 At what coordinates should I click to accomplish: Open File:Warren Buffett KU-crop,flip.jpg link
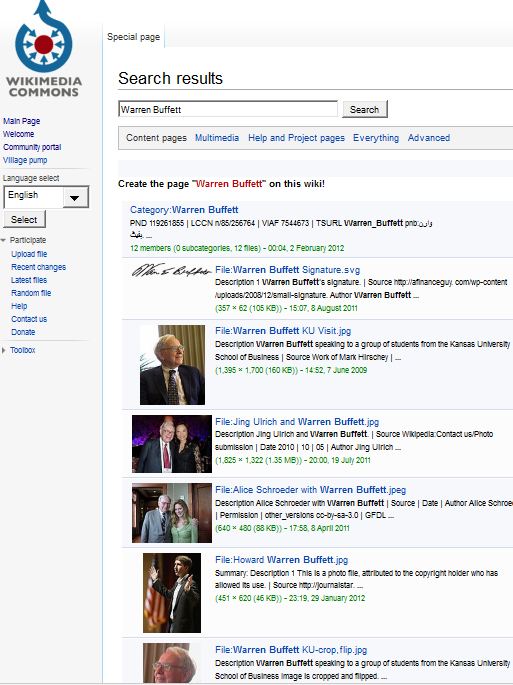click(291, 650)
